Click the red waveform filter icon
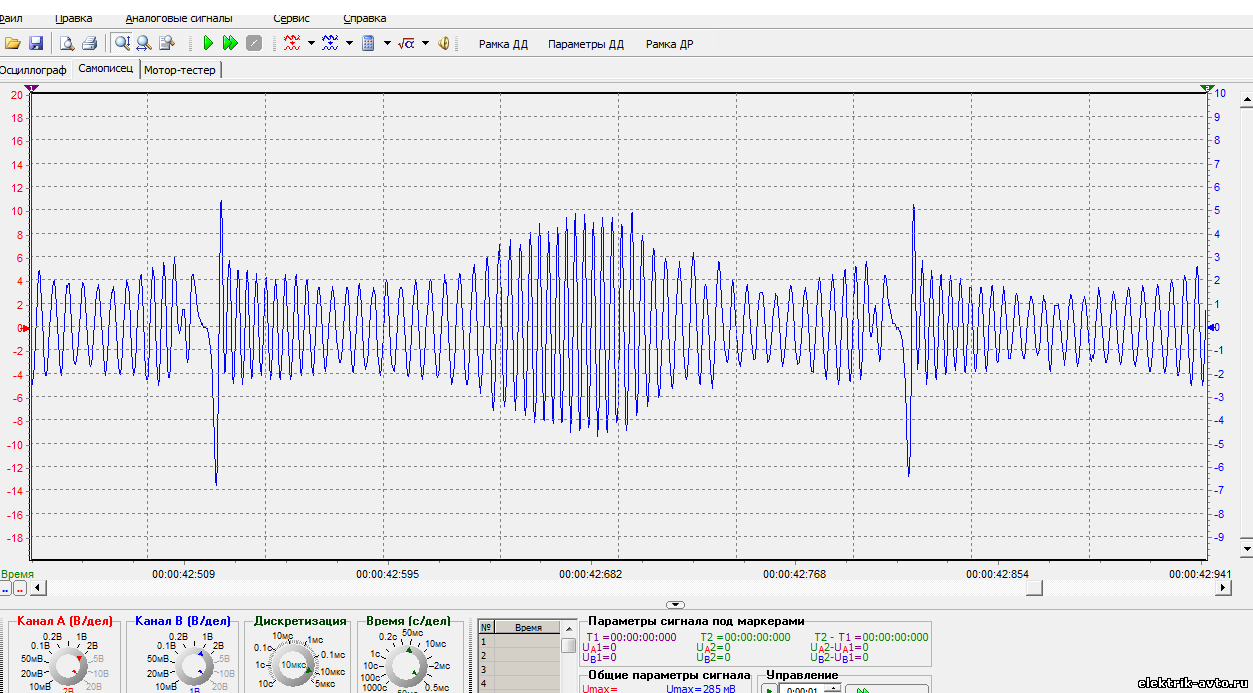Image resolution: width=1253 pixels, height=693 pixels. pyautogui.click(x=292, y=43)
